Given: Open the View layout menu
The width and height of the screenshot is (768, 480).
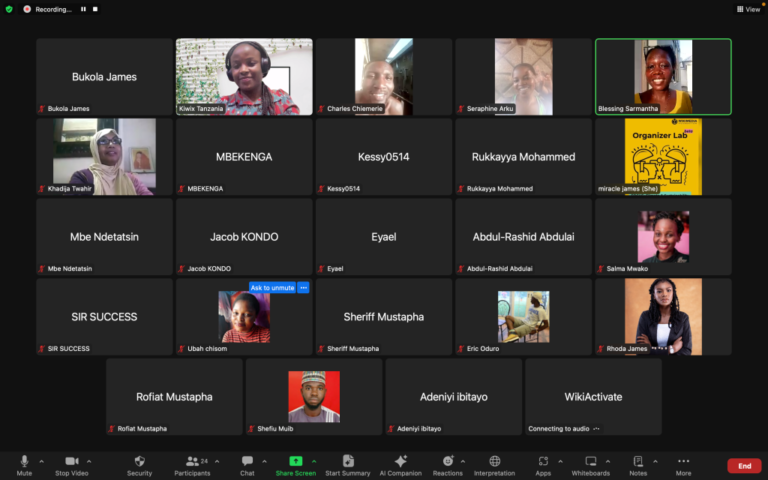Looking at the screenshot, I should click(748, 9).
